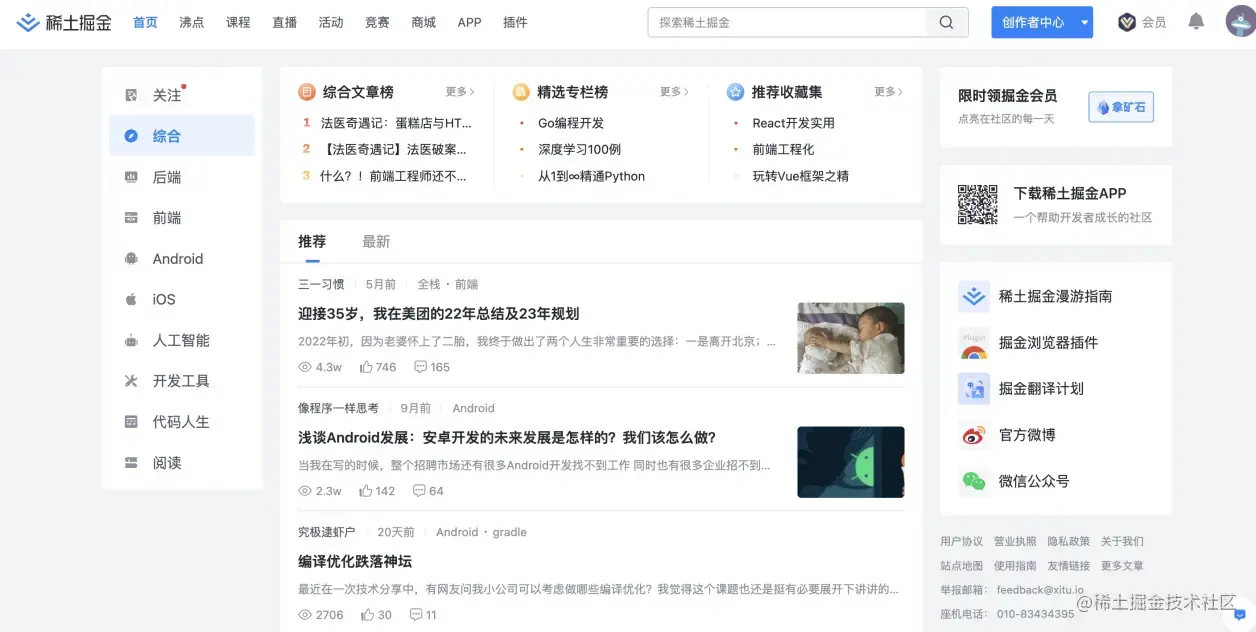Like the 浅谈Android发展 article (142)

click(x=378, y=491)
